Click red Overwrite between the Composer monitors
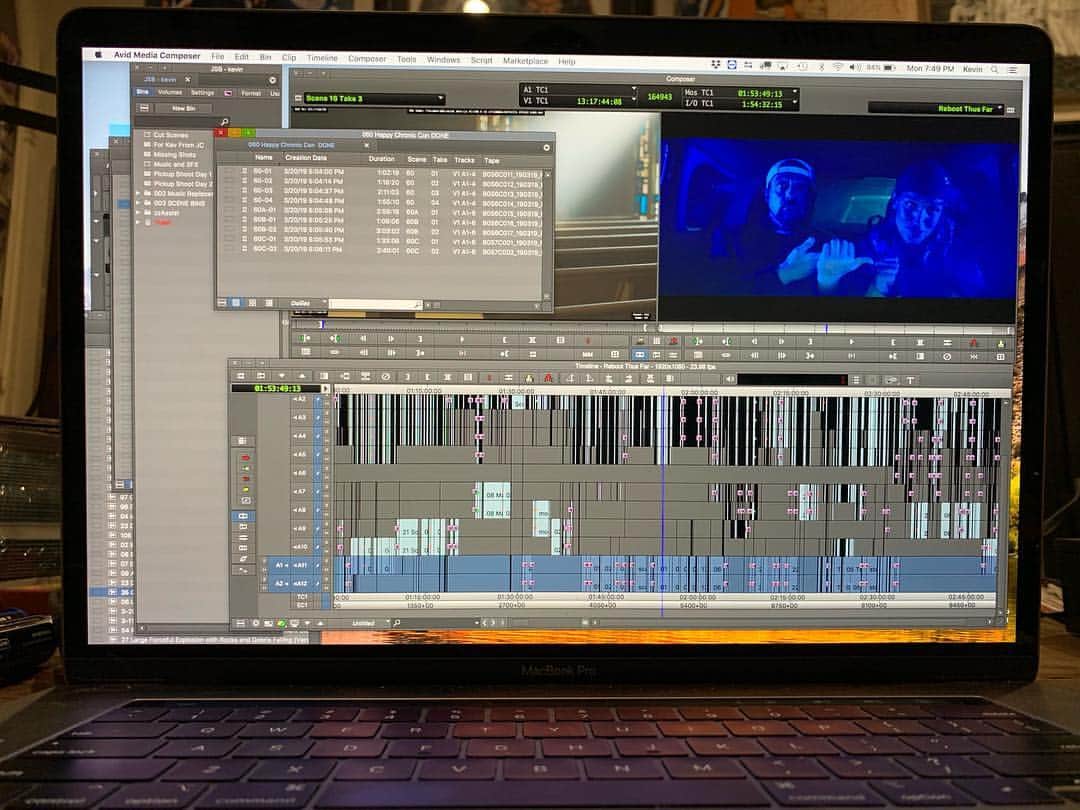This screenshot has height=810, width=1080. (x=673, y=342)
